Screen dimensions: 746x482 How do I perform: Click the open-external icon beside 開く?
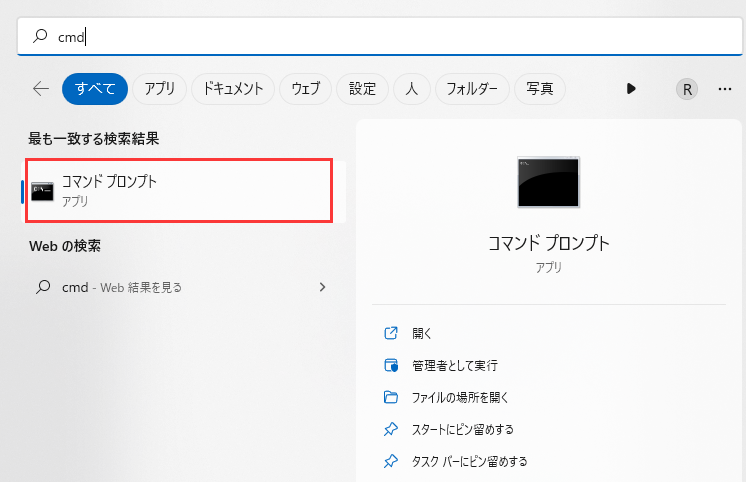(391, 333)
